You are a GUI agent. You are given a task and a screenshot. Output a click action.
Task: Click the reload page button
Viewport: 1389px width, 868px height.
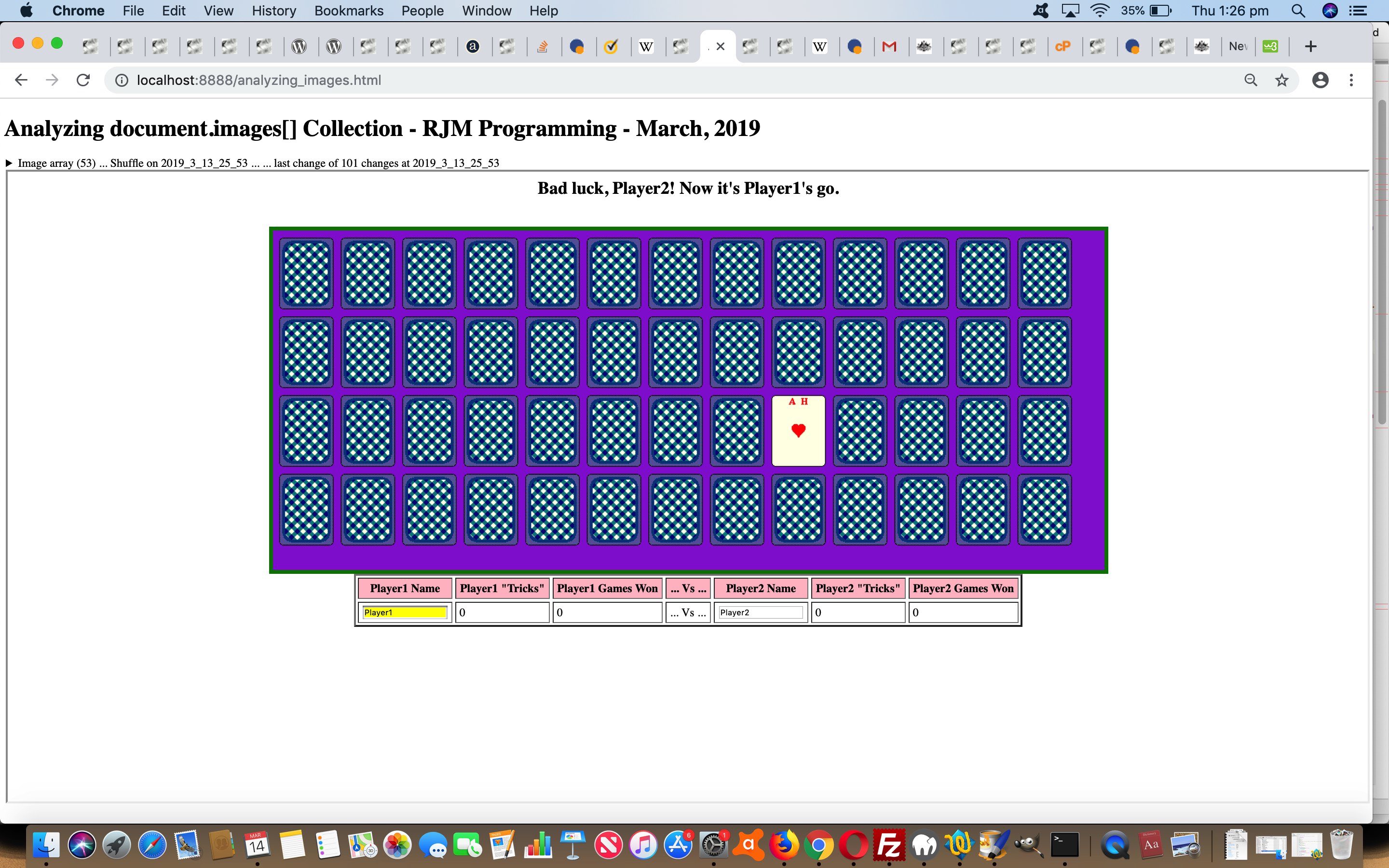(84, 80)
